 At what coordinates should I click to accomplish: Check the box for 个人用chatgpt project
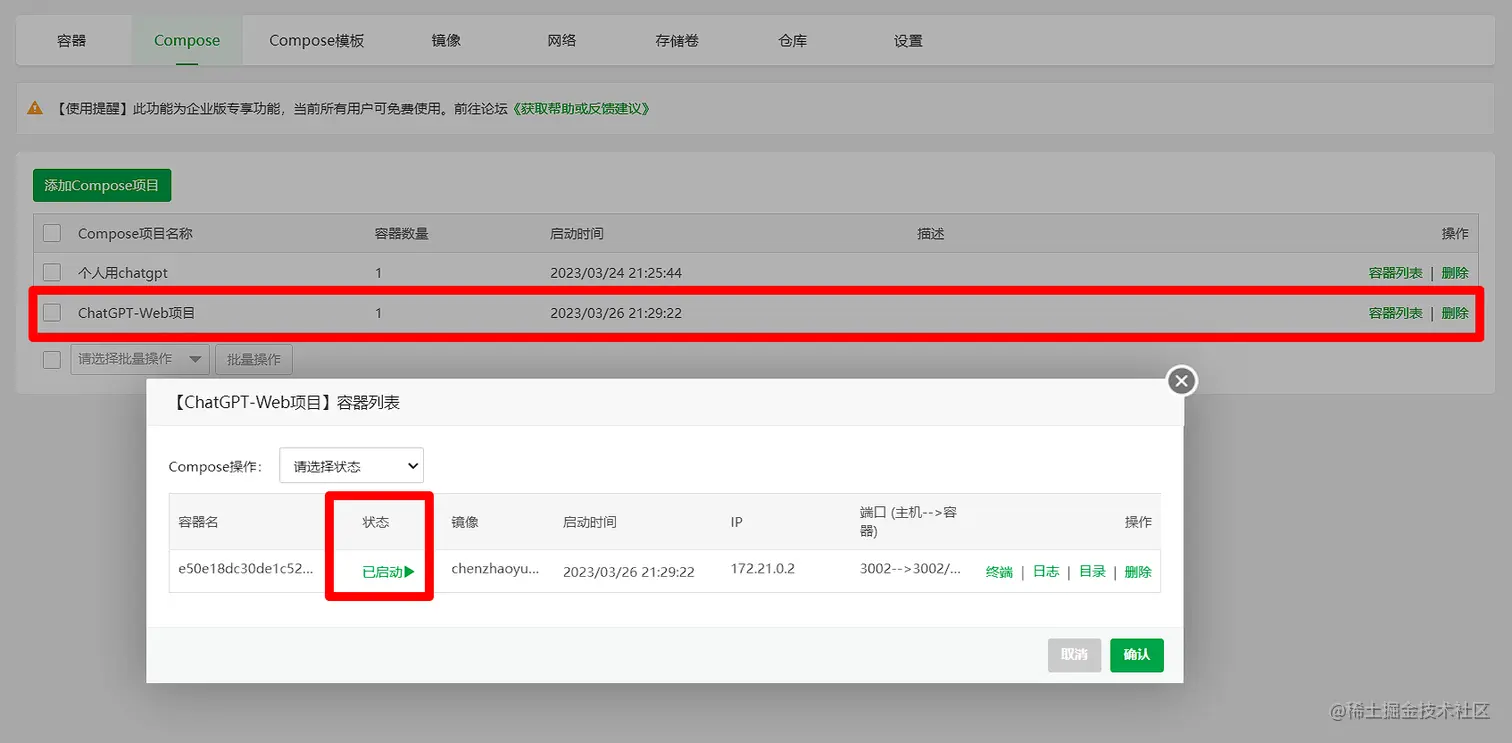[52, 272]
